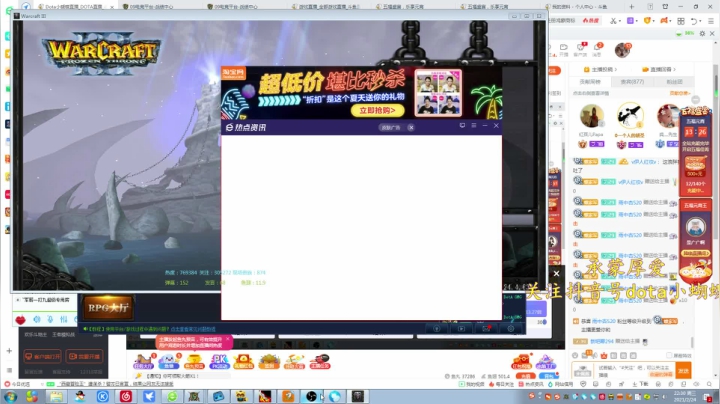Open the 直播回看 link
The height and width of the screenshot is (404, 720).
point(659,69)
